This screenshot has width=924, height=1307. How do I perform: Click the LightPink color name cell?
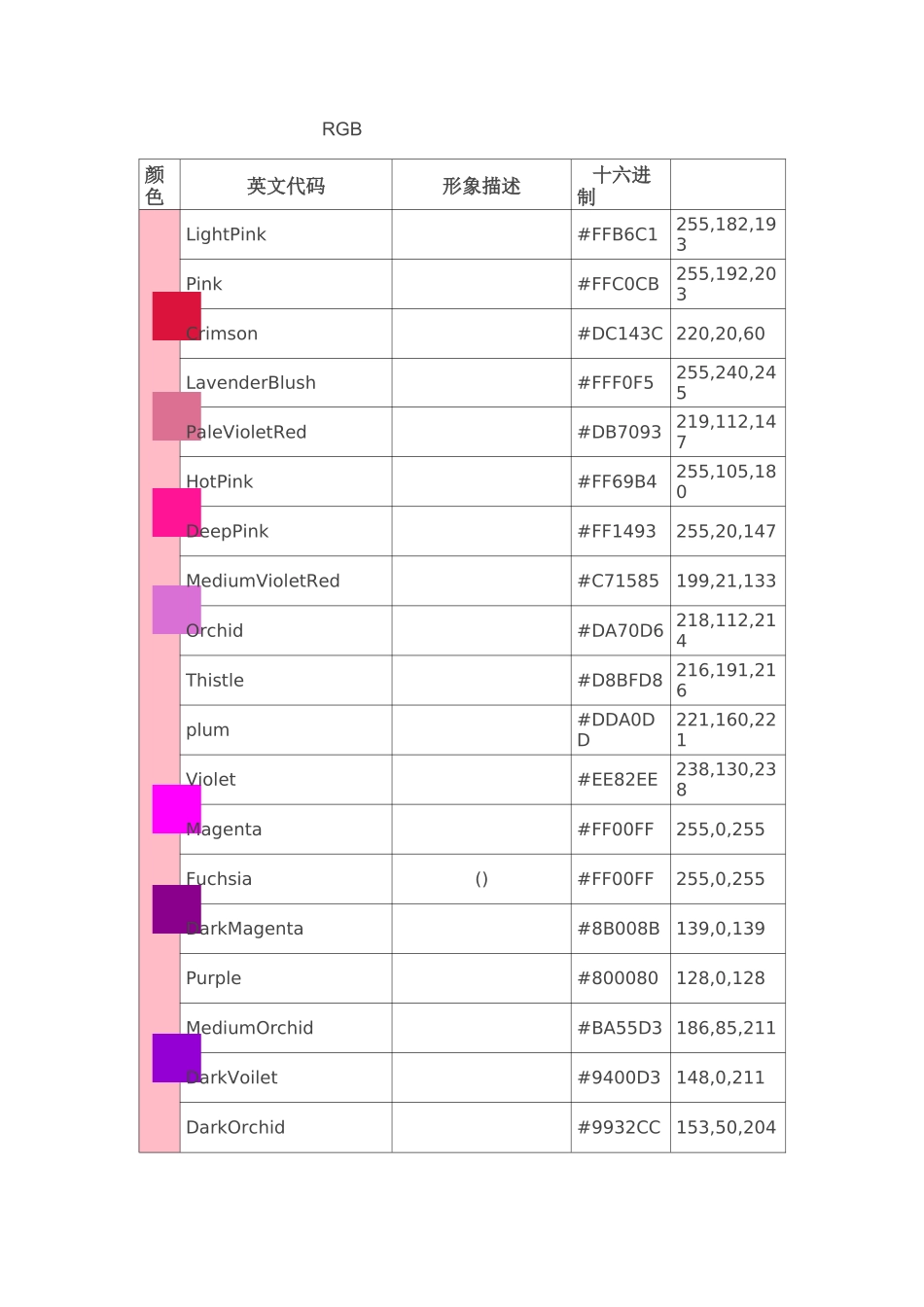[x=226, y=234]
